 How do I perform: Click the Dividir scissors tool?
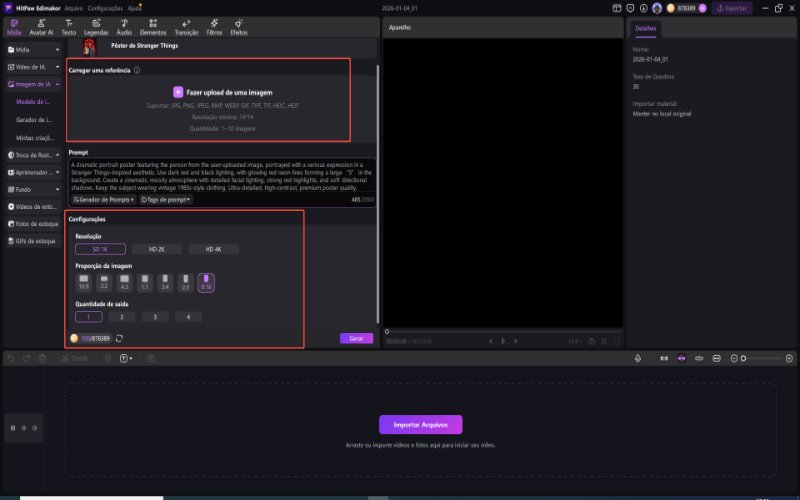(74, 358)
